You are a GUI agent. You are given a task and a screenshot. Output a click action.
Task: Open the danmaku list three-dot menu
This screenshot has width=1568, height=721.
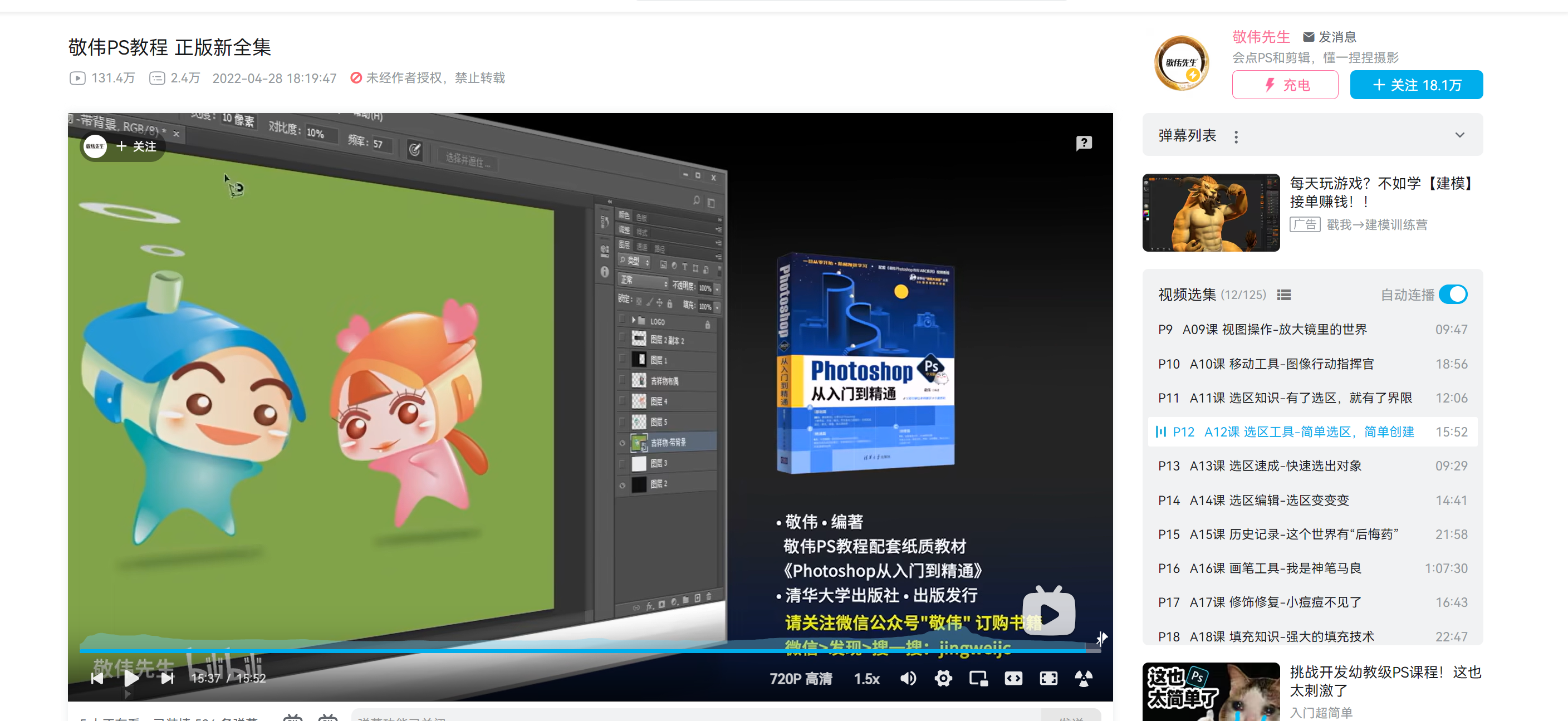(x=1236, y=137)
